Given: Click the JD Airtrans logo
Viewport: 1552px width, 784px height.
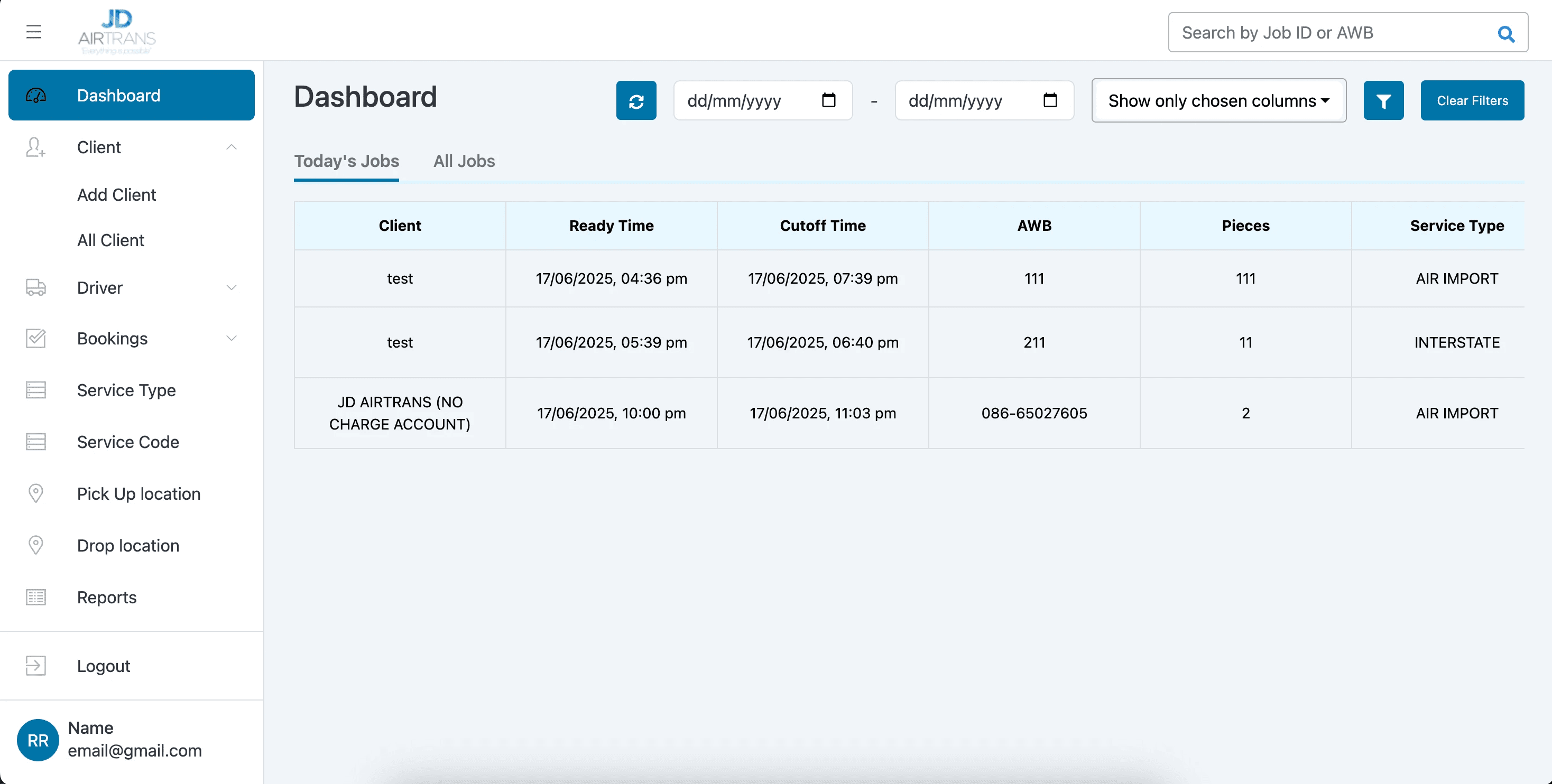Looking at the screenshot, I should pyautogui.click(x=117, y=31).
